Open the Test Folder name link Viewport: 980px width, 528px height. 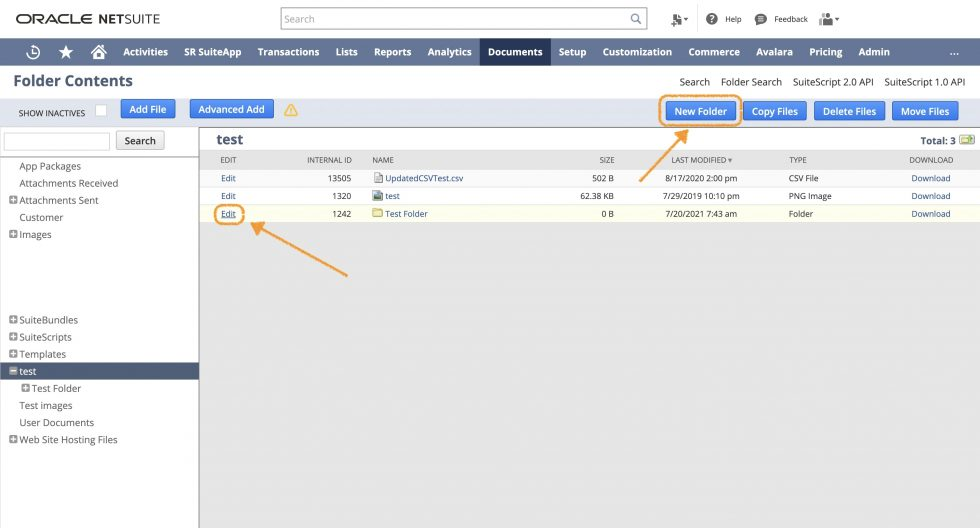[x=406, y=214]
